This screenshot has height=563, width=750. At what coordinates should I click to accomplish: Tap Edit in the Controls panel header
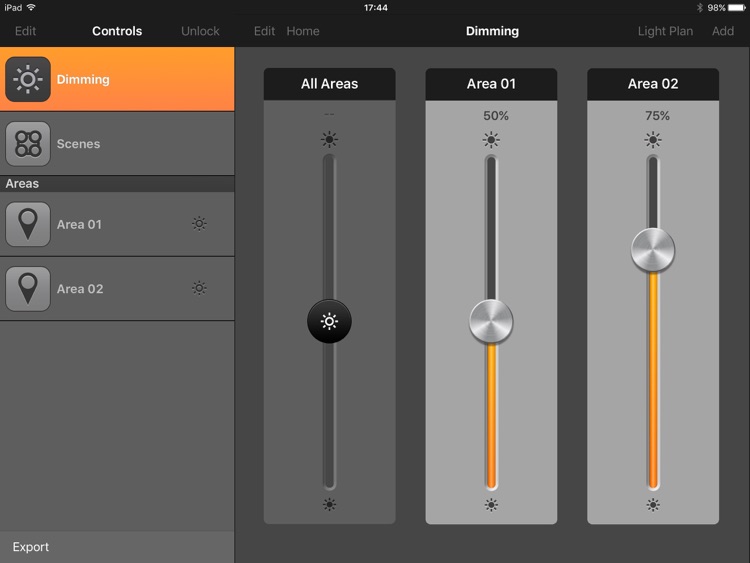(x=25, y=31)
